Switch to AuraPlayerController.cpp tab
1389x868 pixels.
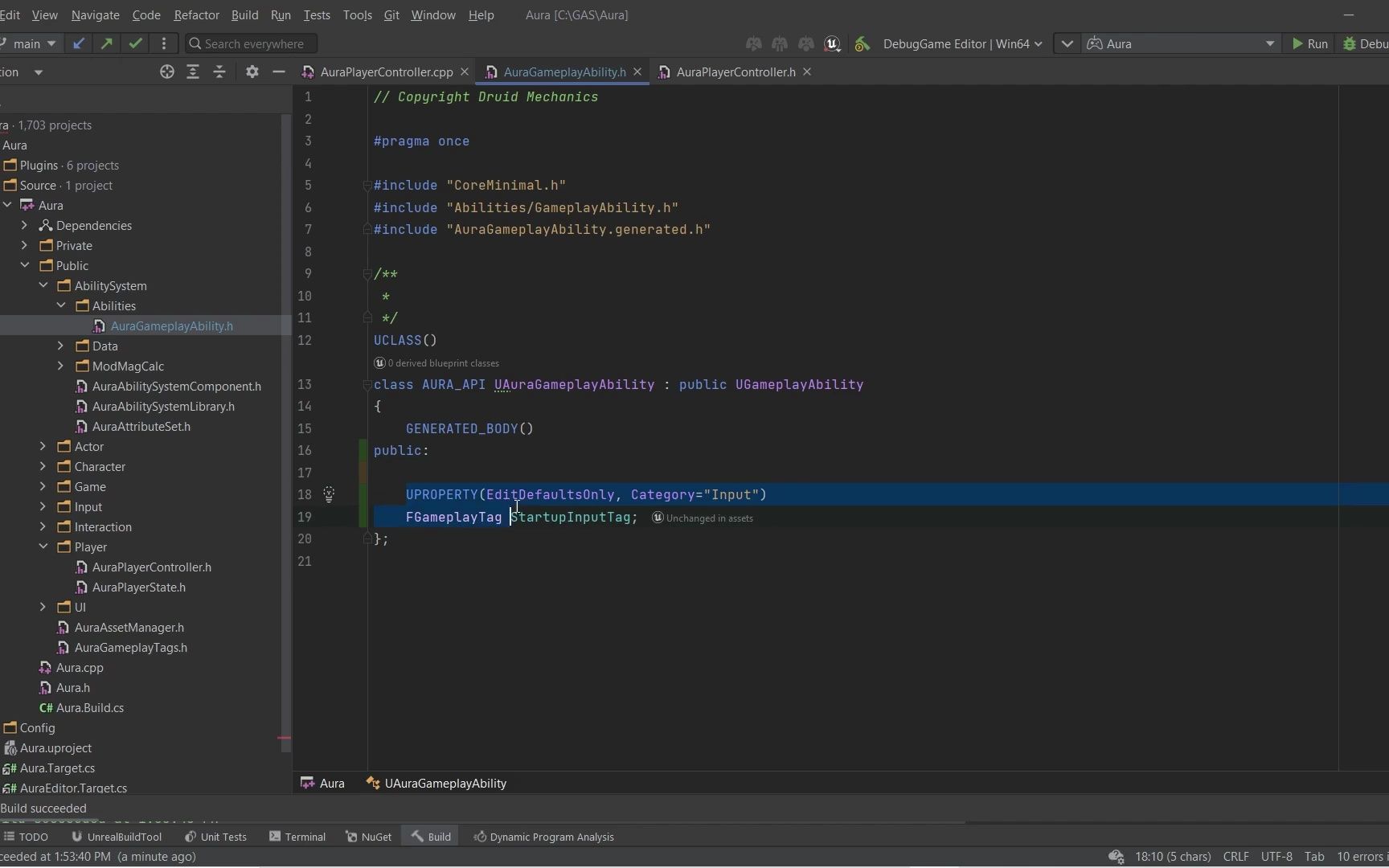[x=386, y=72]
